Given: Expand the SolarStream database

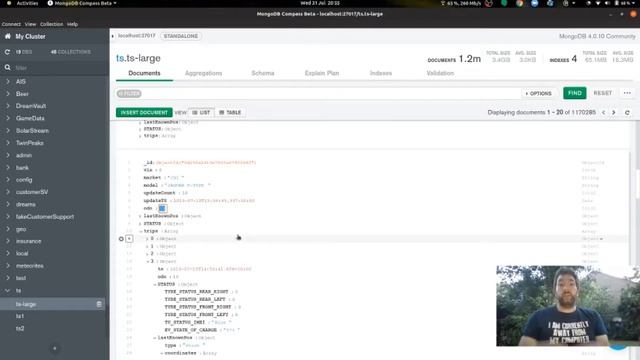Looking at the screenshot, I should pyautogui.click(x=8, y=131).
